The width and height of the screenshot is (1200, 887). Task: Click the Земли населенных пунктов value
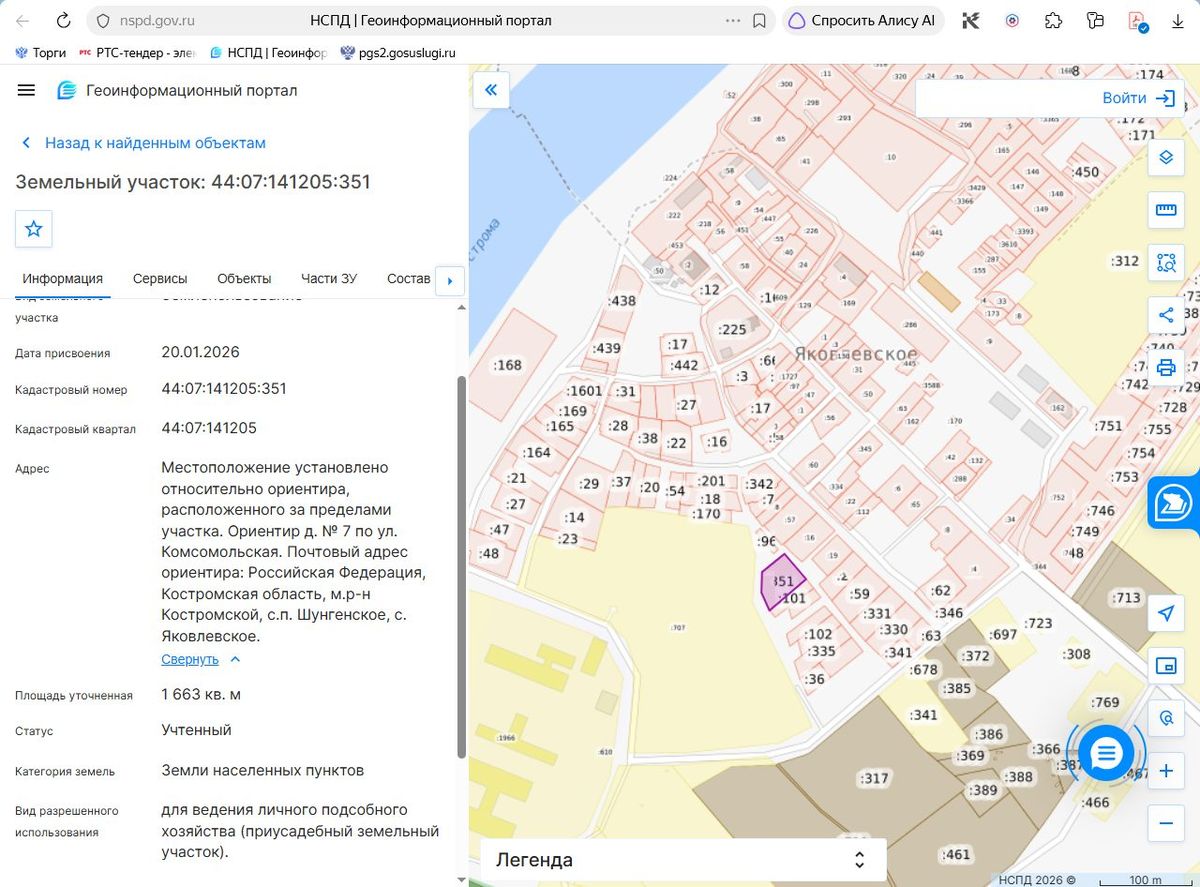click(263, 770)
